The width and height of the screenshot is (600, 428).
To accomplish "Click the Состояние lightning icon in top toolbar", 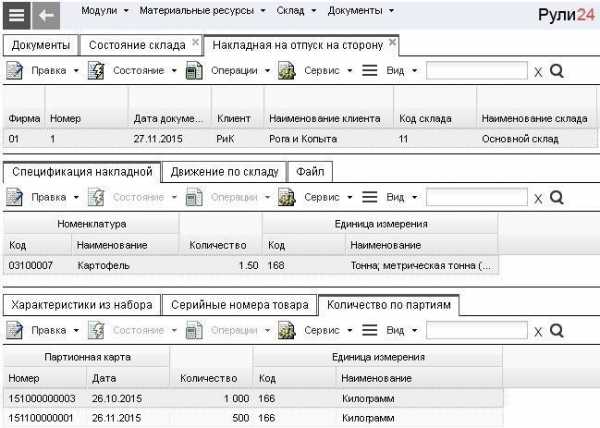I will click(x=96, y=71).
